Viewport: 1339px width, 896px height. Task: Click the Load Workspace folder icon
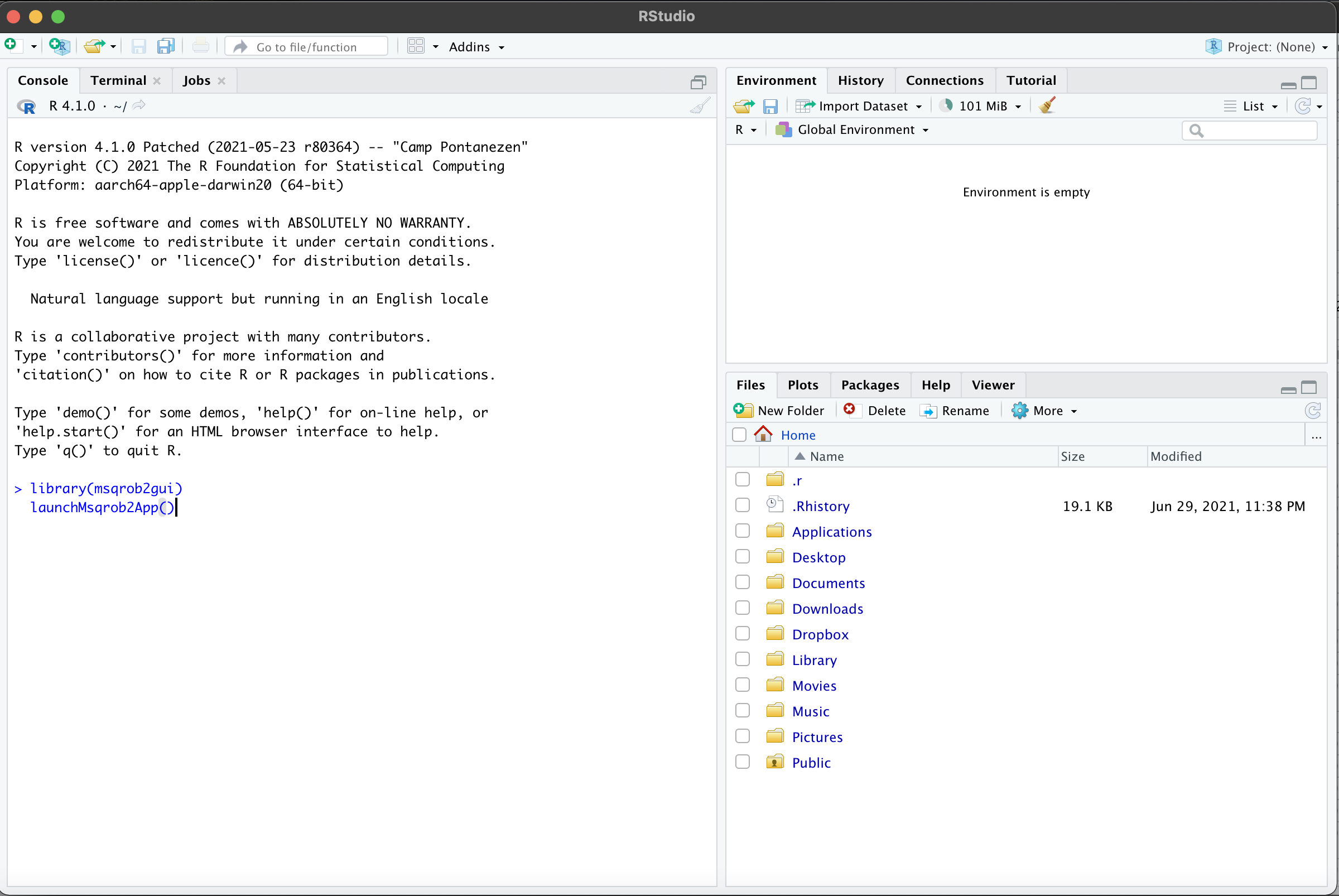click(x=744, y=107)
